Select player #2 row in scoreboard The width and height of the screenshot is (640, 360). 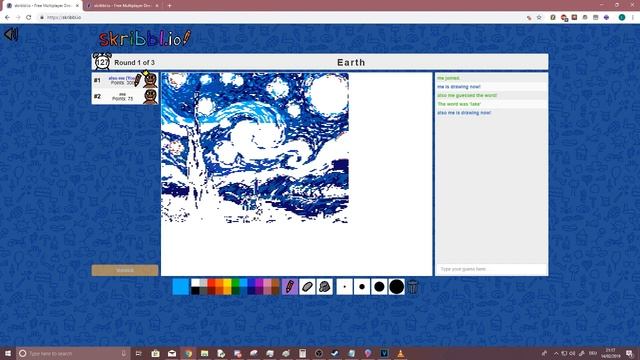click(125, 97)
